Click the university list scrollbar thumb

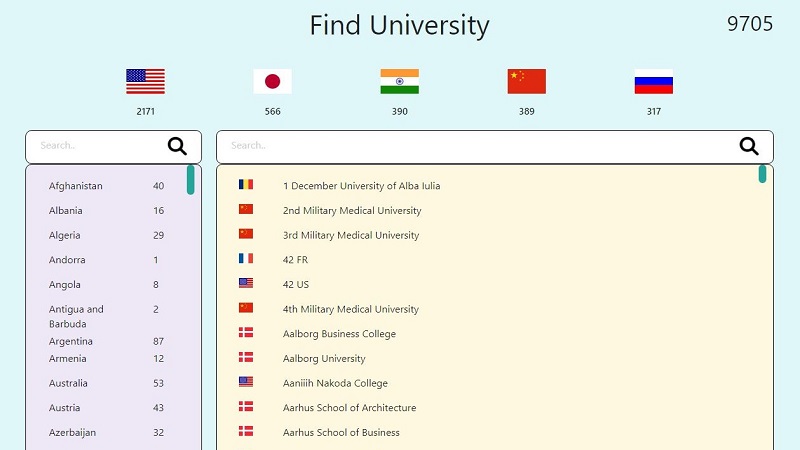[x=762, y=174]
